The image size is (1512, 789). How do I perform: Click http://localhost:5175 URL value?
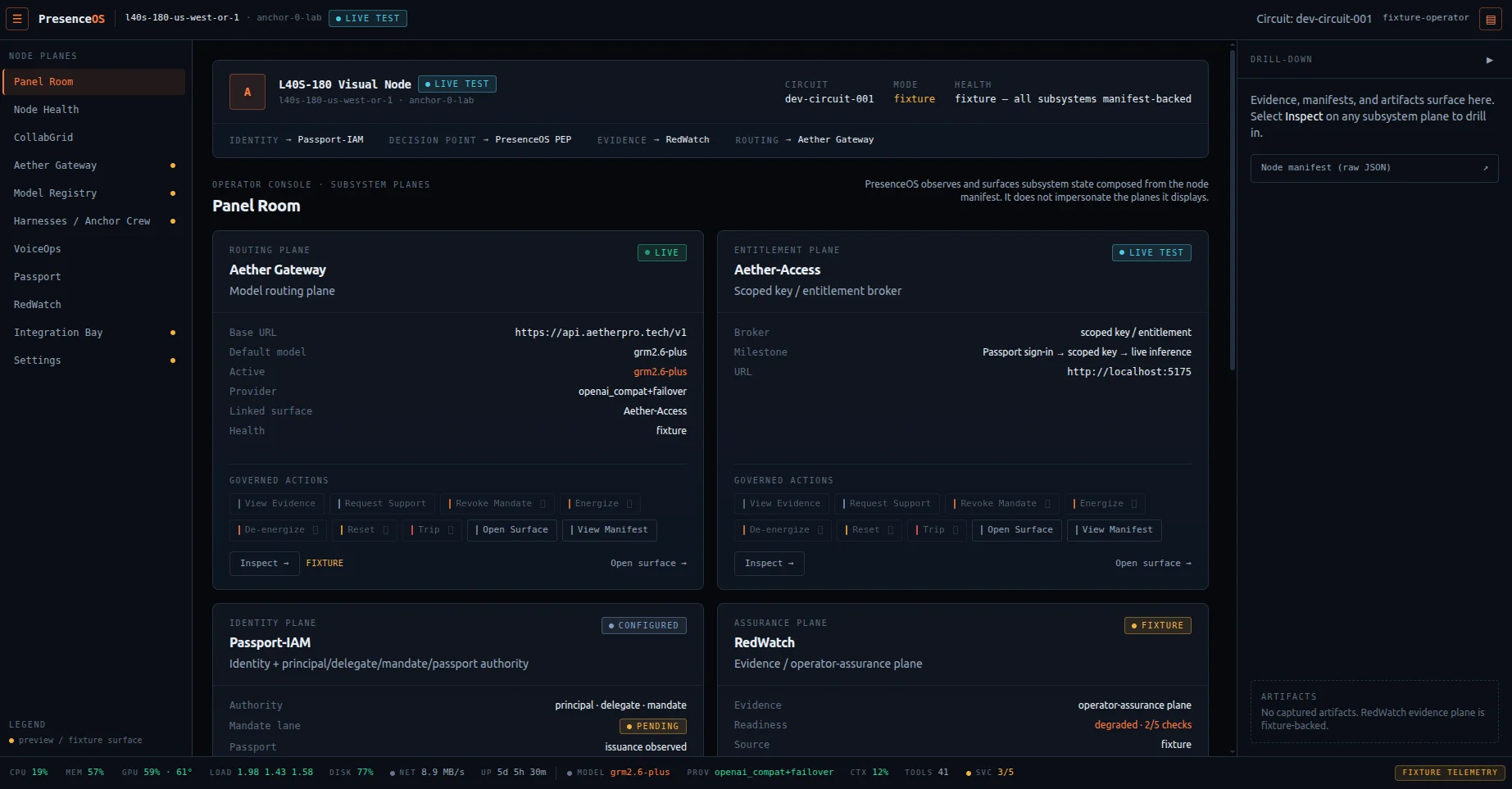pos(1129,372)
